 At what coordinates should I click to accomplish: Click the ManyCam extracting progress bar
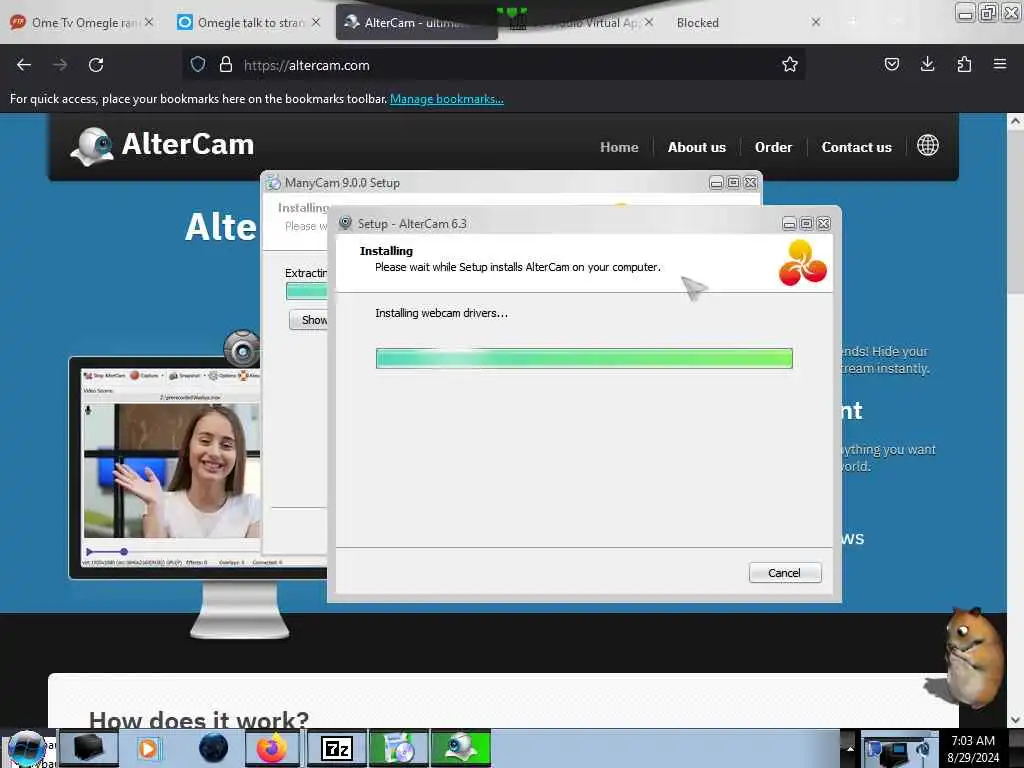[307, 291]
